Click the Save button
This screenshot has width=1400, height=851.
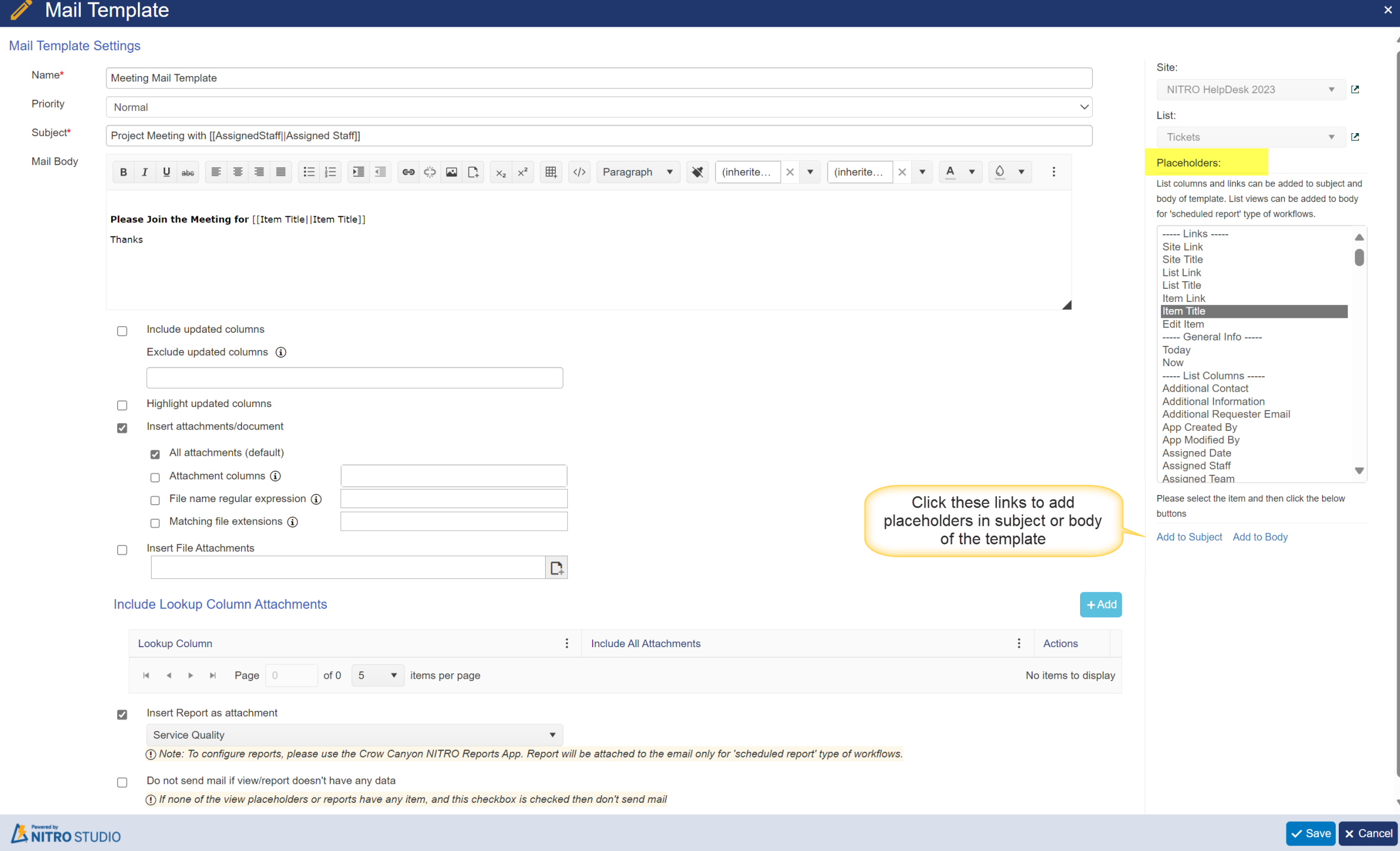point(1310,833)
